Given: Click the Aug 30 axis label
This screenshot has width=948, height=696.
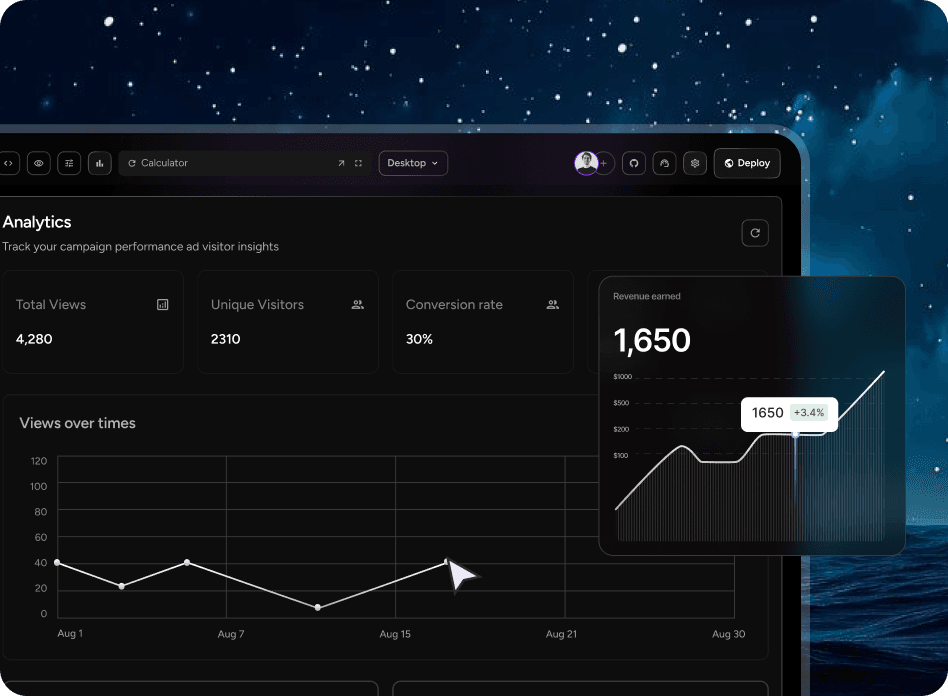Looking at the screenshot, I should [x=729, y=634].
